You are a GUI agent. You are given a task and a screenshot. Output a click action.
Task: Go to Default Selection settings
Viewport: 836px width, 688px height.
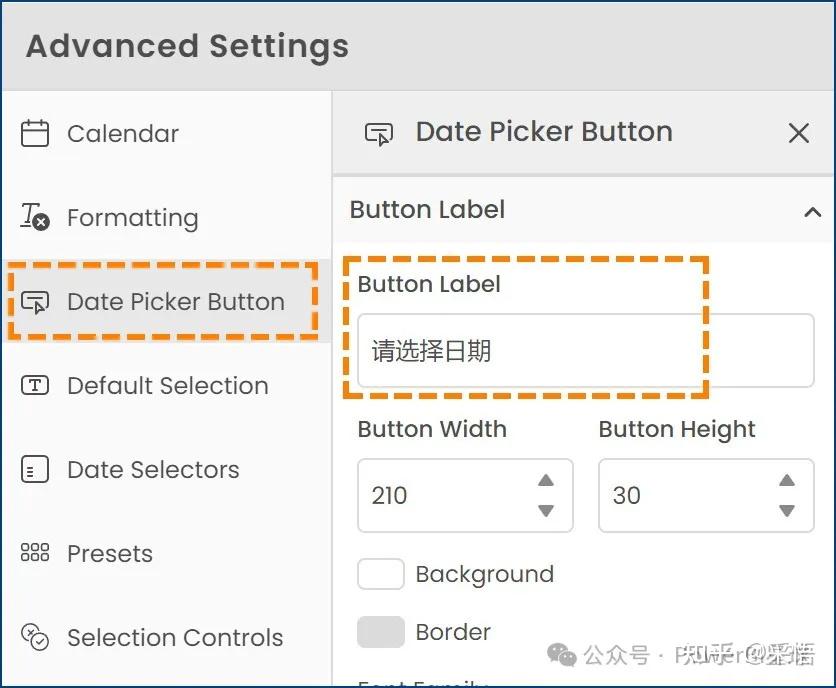coord(167,386)
